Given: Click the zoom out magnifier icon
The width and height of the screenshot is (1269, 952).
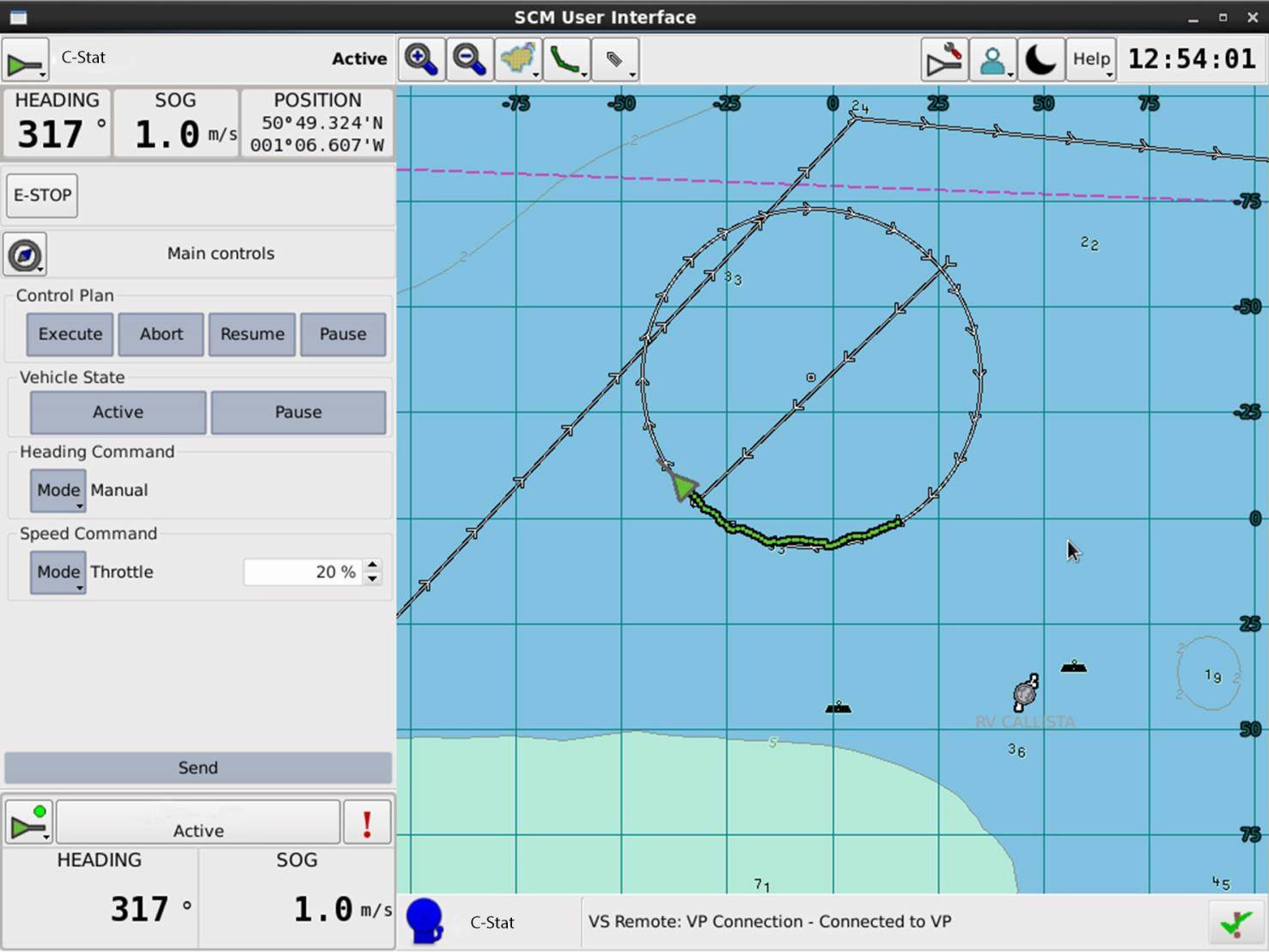Looking at the screenshot, I should [x=470, y=59].
